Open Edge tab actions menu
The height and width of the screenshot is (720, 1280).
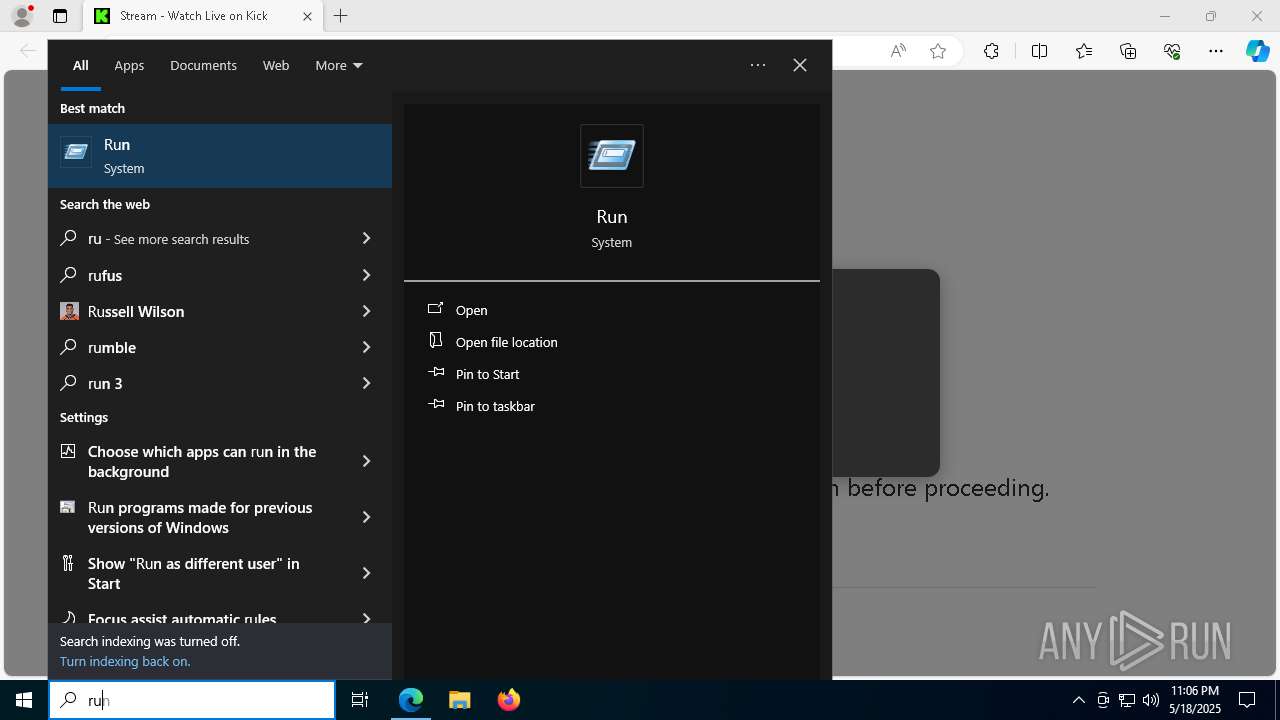coord(60,16)
